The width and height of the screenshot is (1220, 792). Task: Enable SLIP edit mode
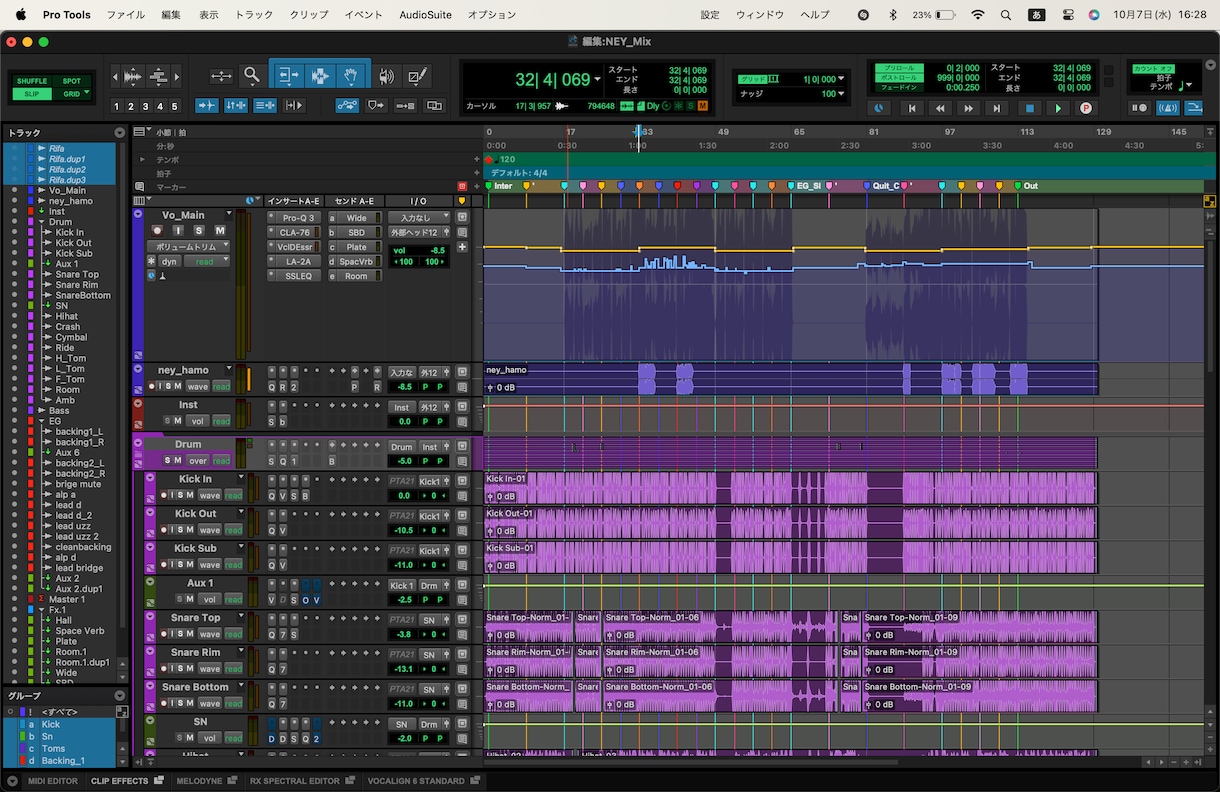tap(32, 94)
